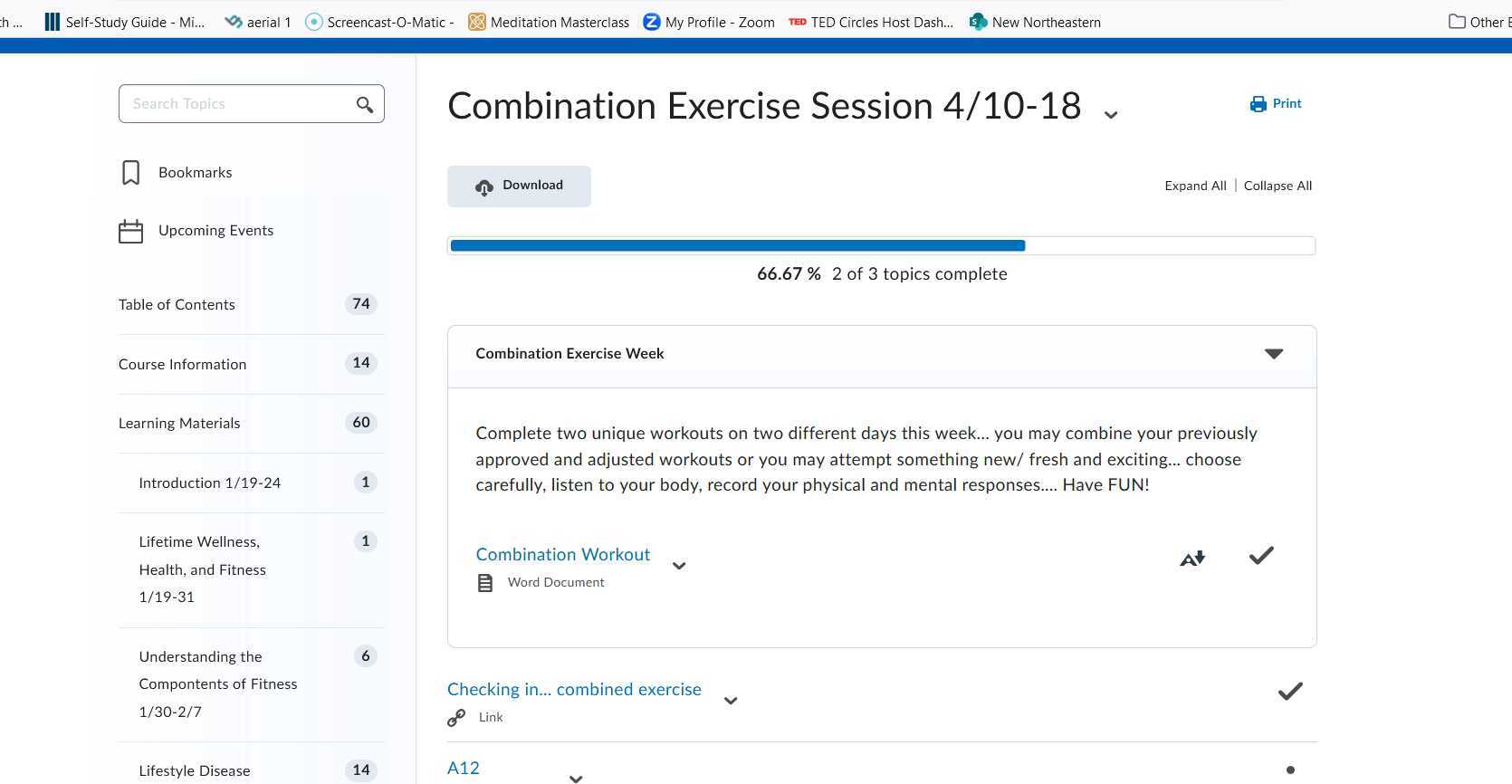Click the search magnifier icon
The height and width of the screenshot is (784, 1512).
tap(365, 105)
